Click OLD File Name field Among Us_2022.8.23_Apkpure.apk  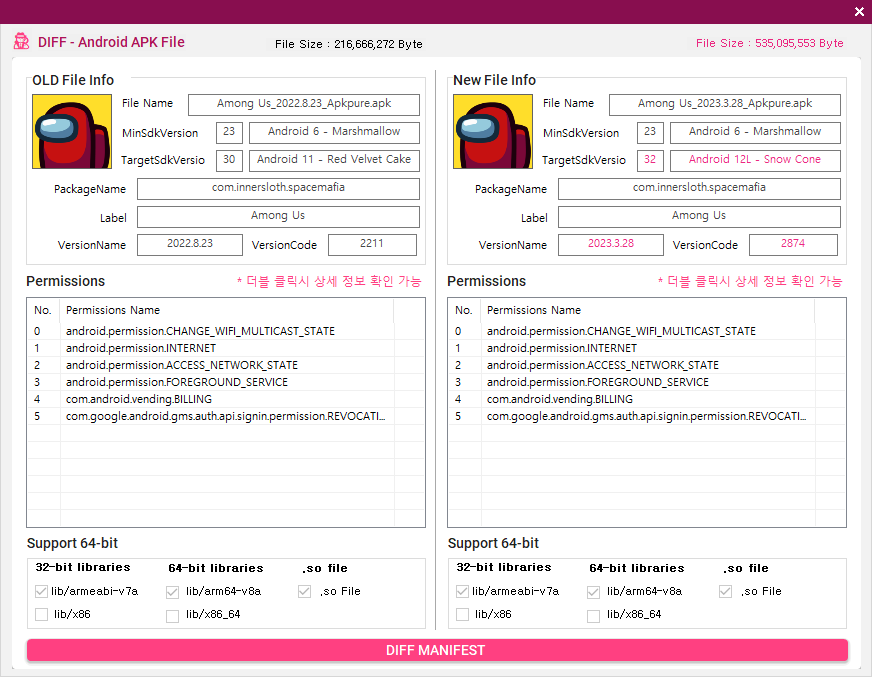coord(304,105)
